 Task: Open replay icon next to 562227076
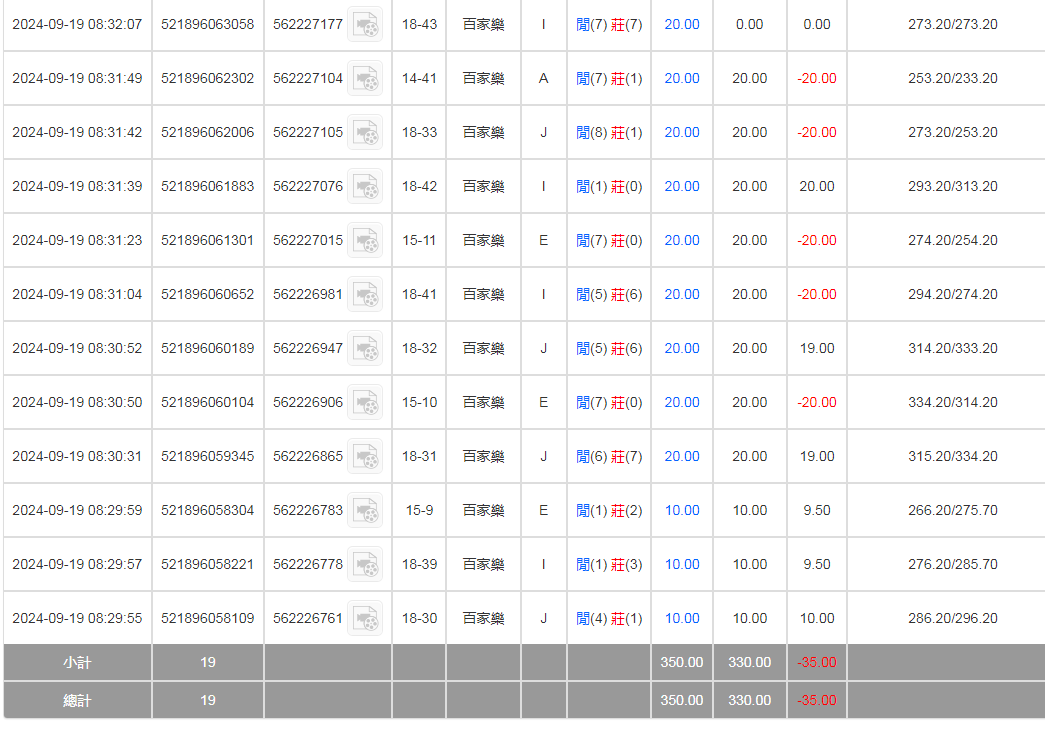point(365,186)
